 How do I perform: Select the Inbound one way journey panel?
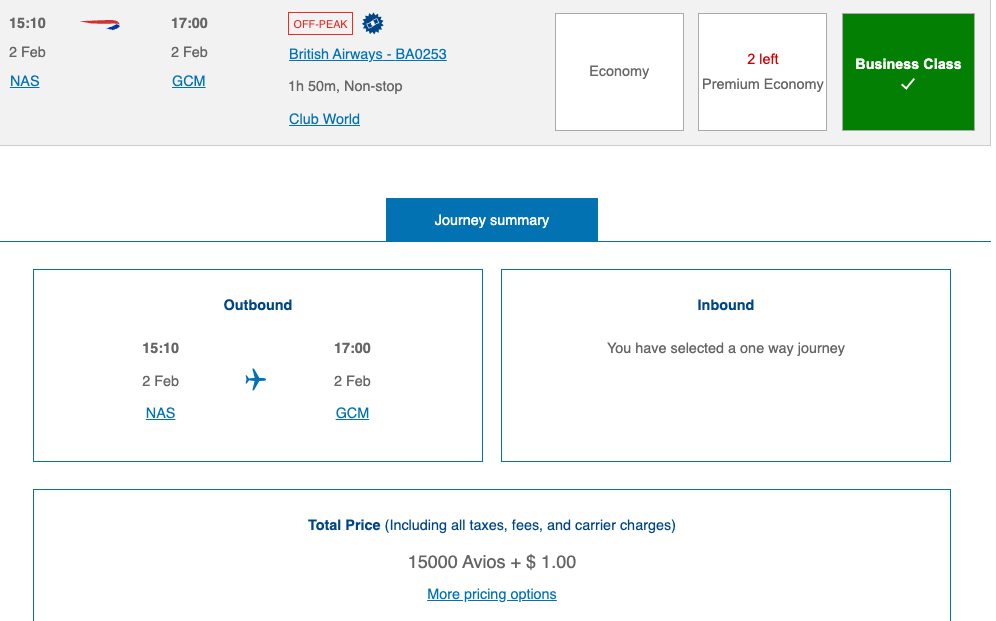(x=726, y=365)
